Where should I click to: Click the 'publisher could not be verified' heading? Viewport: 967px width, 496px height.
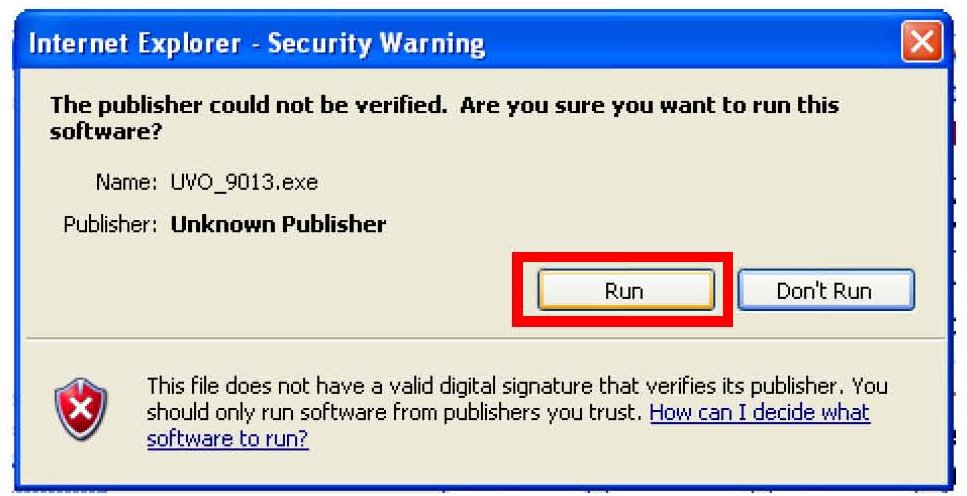pyautogui.click(x=273, y=105)
